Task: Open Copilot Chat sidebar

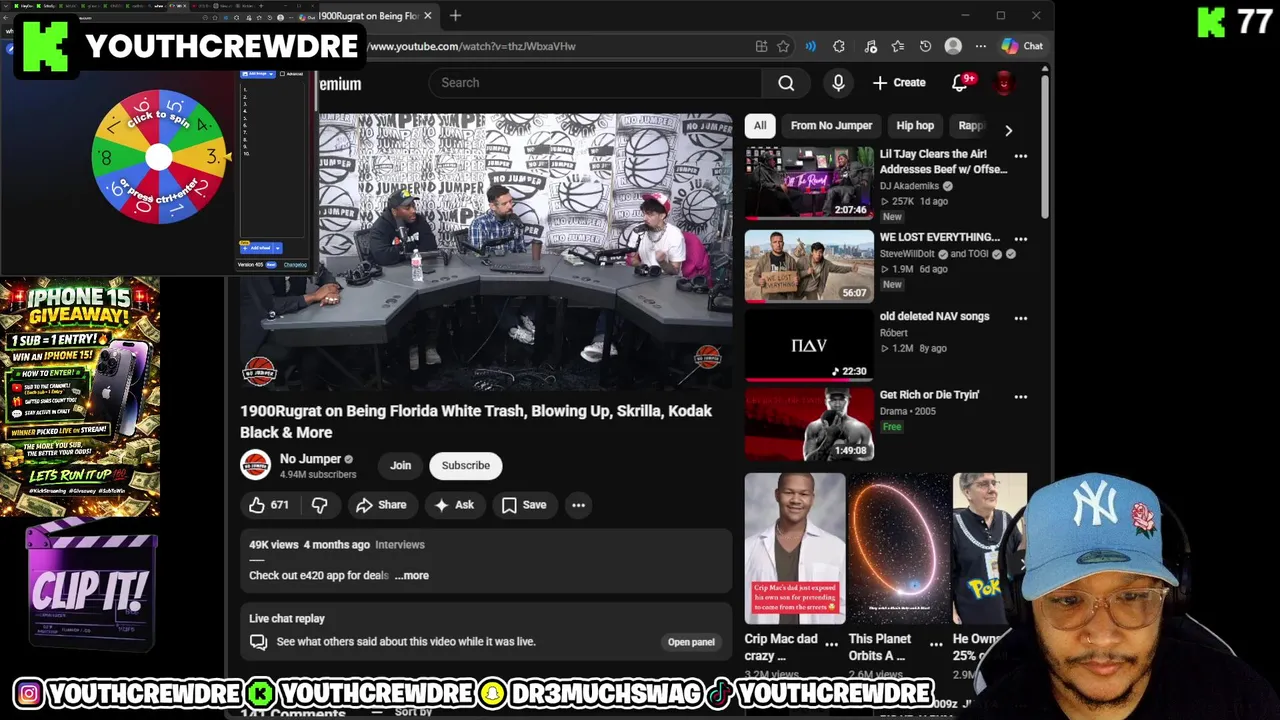Action: pyautogui.click(x=1022, y=46)
